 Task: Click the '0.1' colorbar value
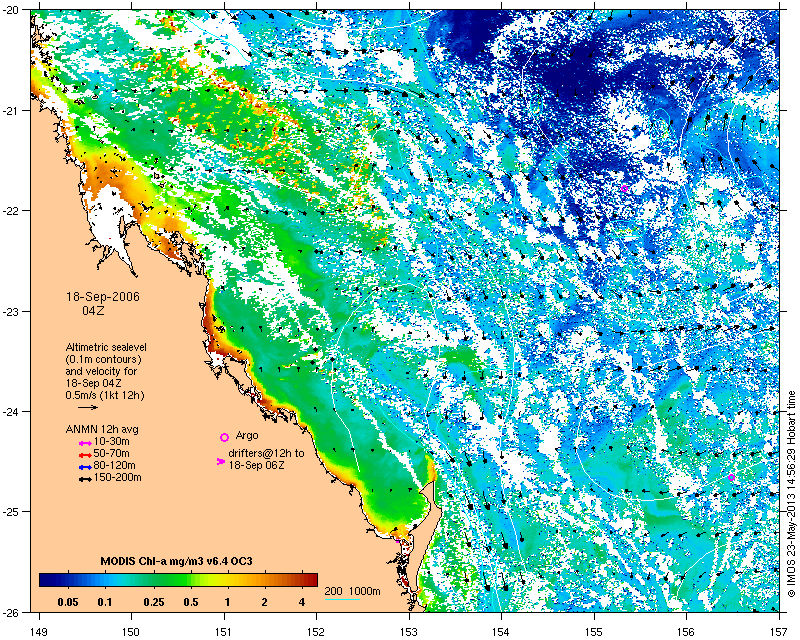(105, 602)
